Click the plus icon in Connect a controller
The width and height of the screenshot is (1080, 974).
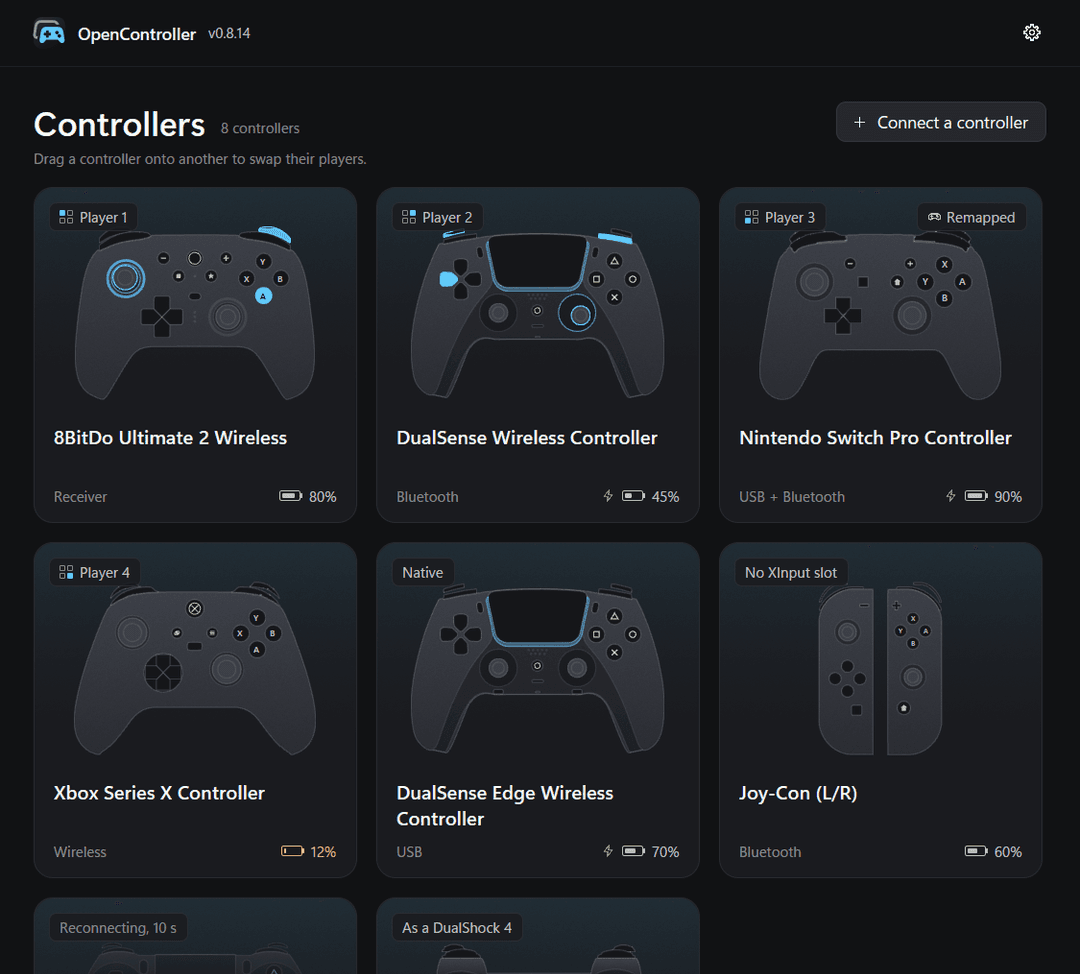point(859,123)
